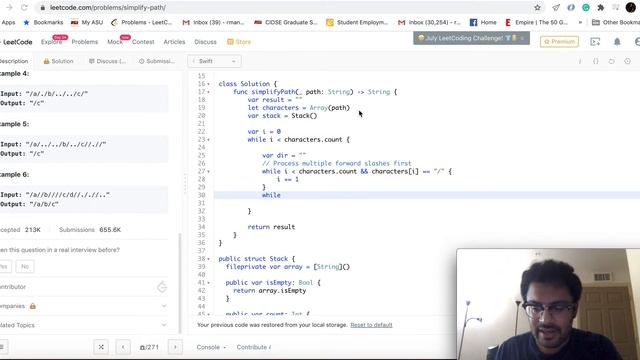Click the curly braces format icon

coord(596,61)
